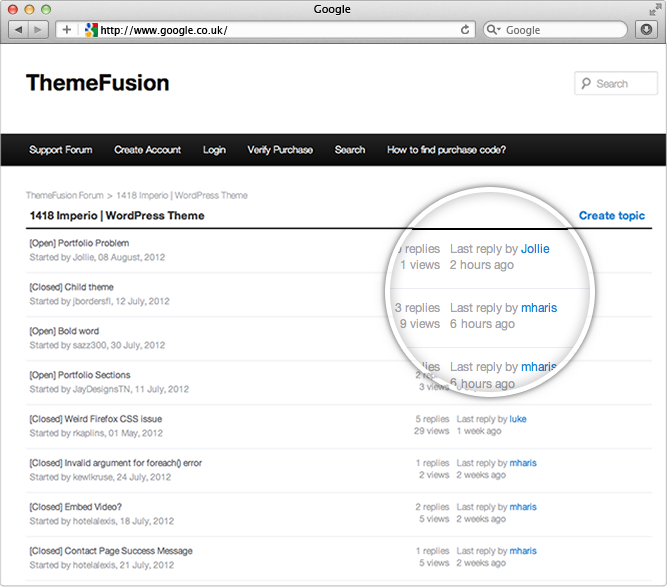
Task: View the profile of user luke
Action: [518, 419]
